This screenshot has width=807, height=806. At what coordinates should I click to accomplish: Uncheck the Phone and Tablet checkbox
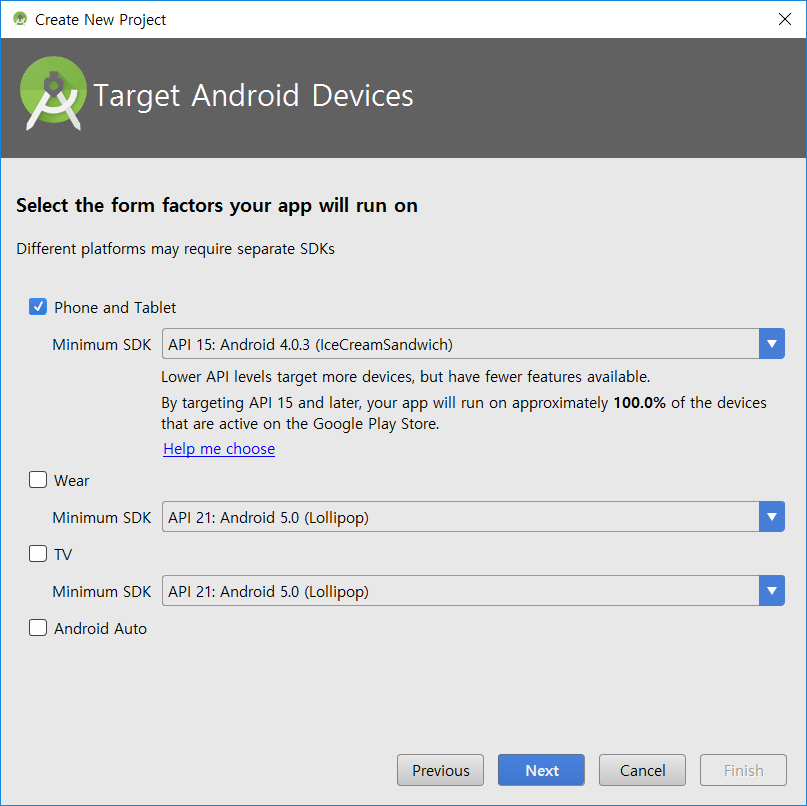[38, 307]
